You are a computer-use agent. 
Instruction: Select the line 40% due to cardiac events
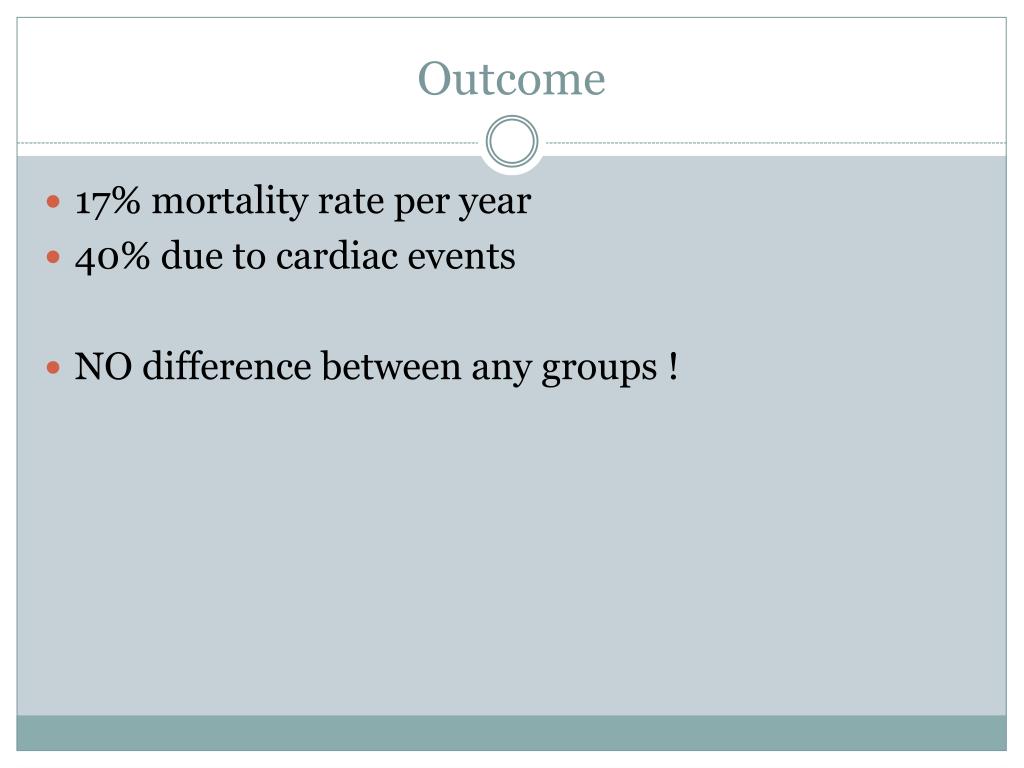295,256
